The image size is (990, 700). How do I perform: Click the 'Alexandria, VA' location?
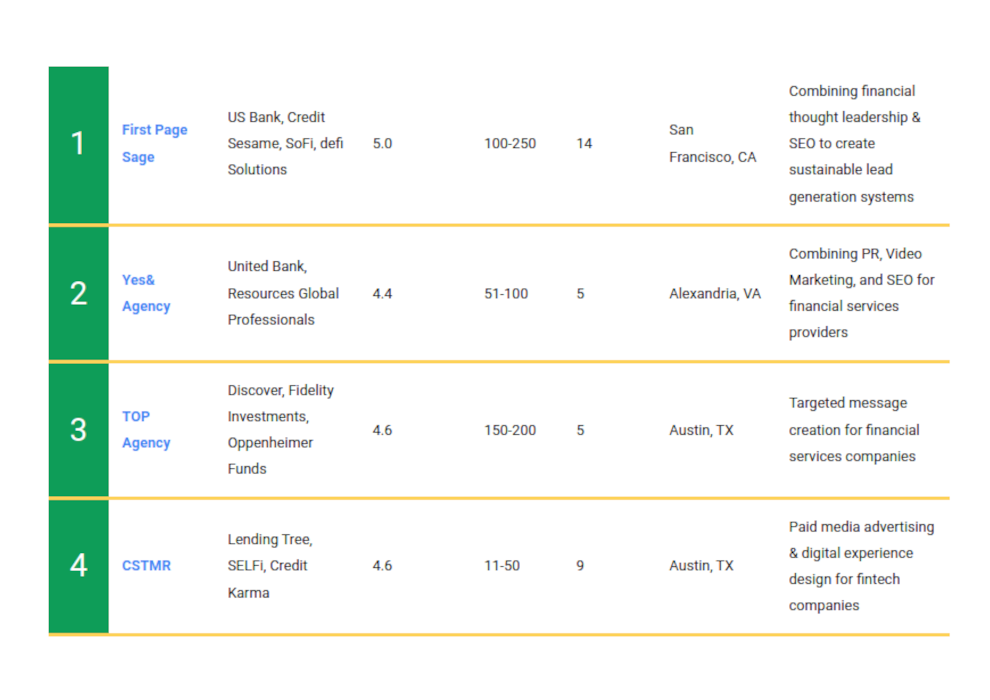pyautogui.click(x=715, y=294)
